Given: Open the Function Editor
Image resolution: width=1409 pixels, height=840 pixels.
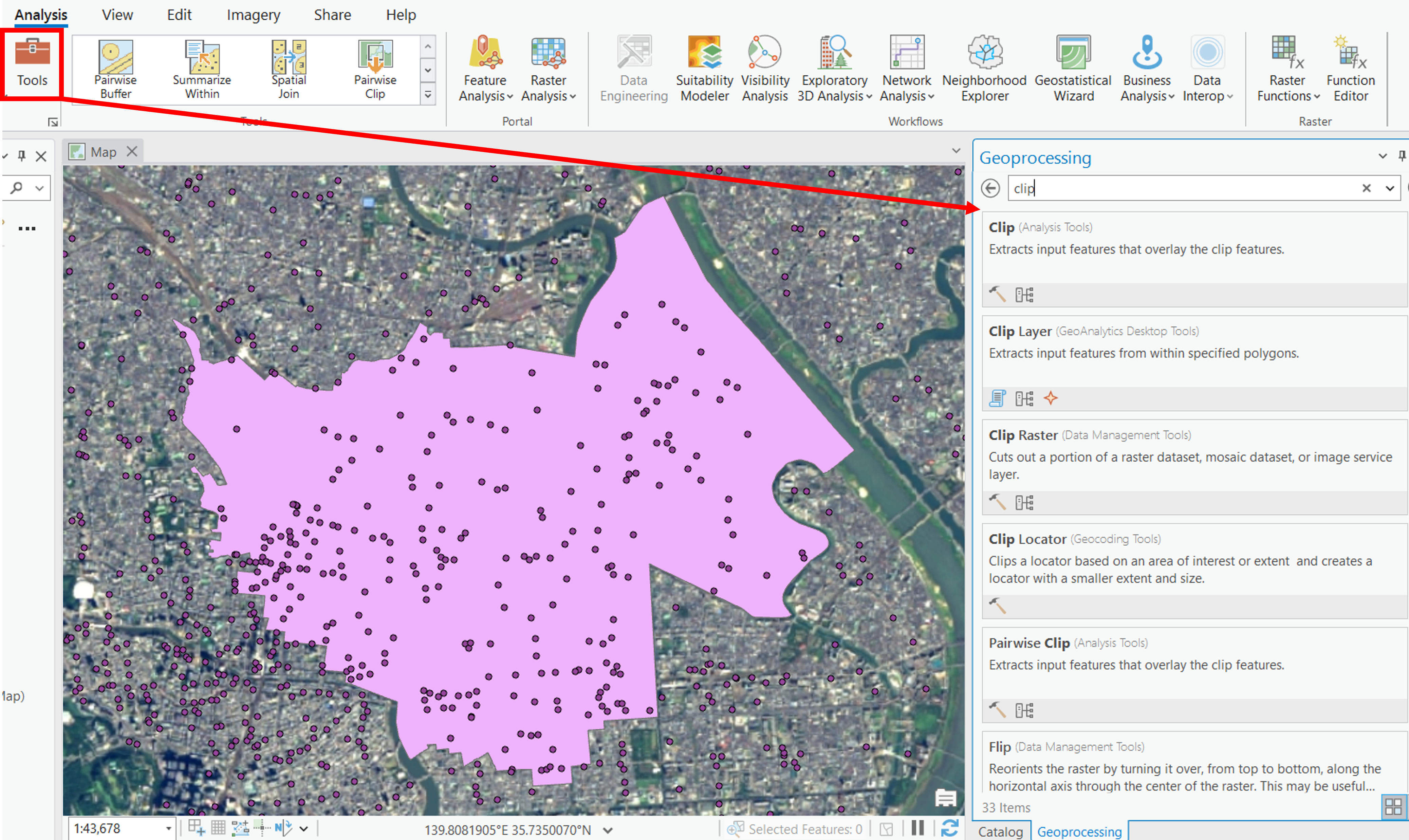Looking at the screenshot, I should point(1350,69).
